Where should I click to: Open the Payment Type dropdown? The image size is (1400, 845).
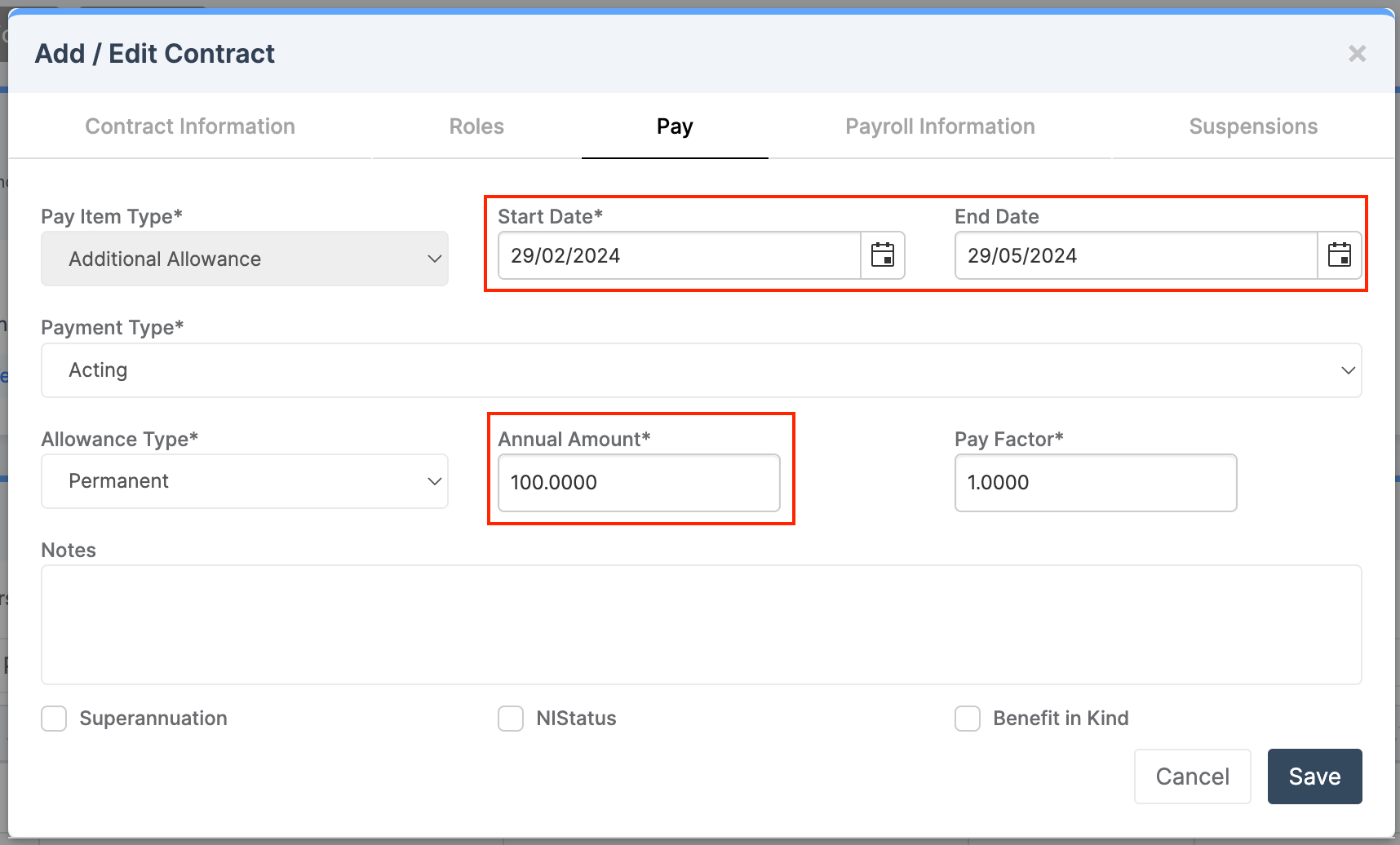pyautogui.click(x=701, y=370)
